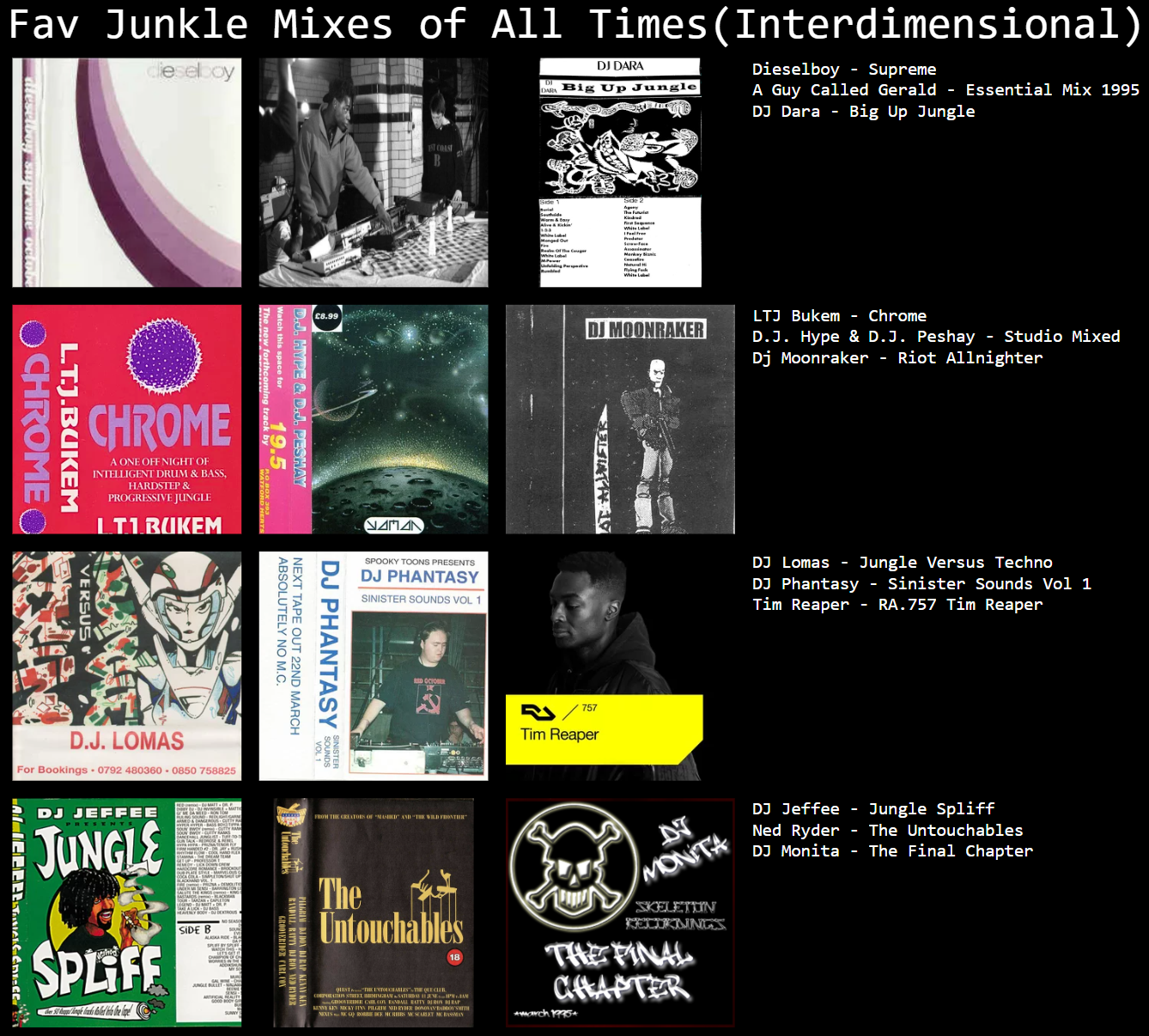Click the text 'Dieselboy - Supreme'
This screenshot has height=1036, width=1149.
tap(844, 69)
